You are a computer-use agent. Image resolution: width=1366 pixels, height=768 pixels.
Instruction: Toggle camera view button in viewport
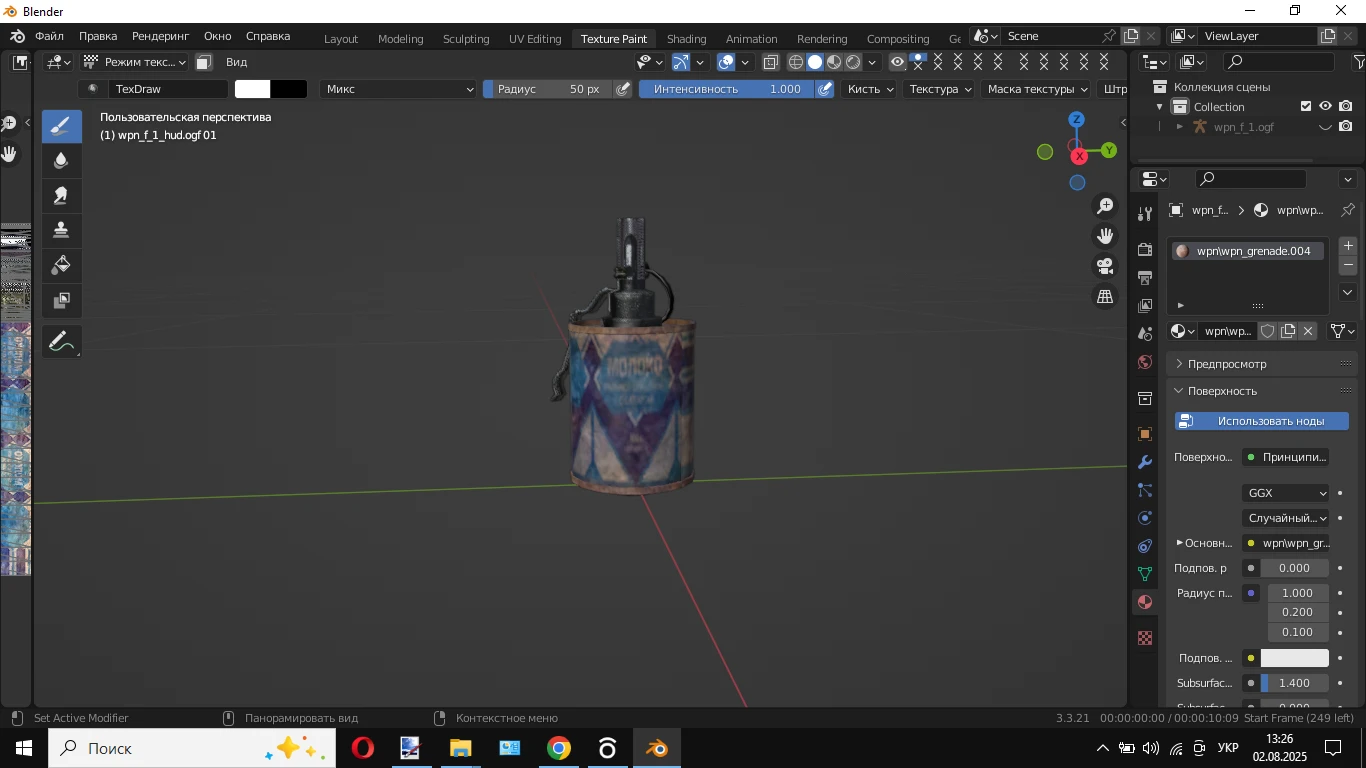coord(1105,267)
